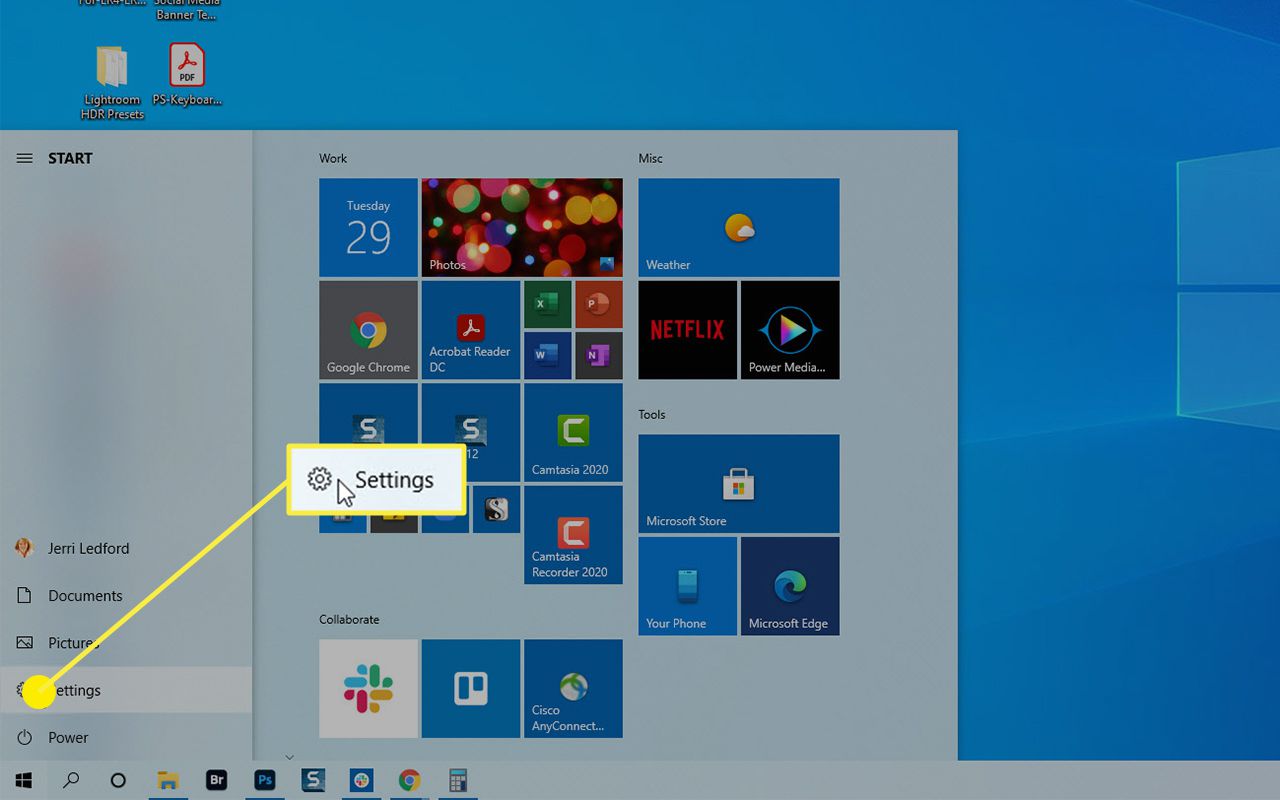Open the small Scrivener tile with S logo
Image resolution: width=1280 pixels, height=800 pixels.
pos(496,510)
